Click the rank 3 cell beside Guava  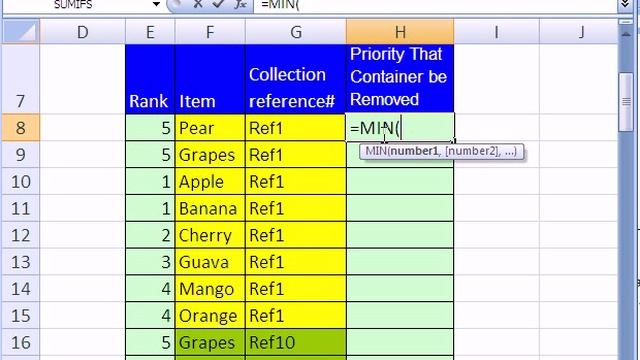pyautogui.click(x=150, y=262)
